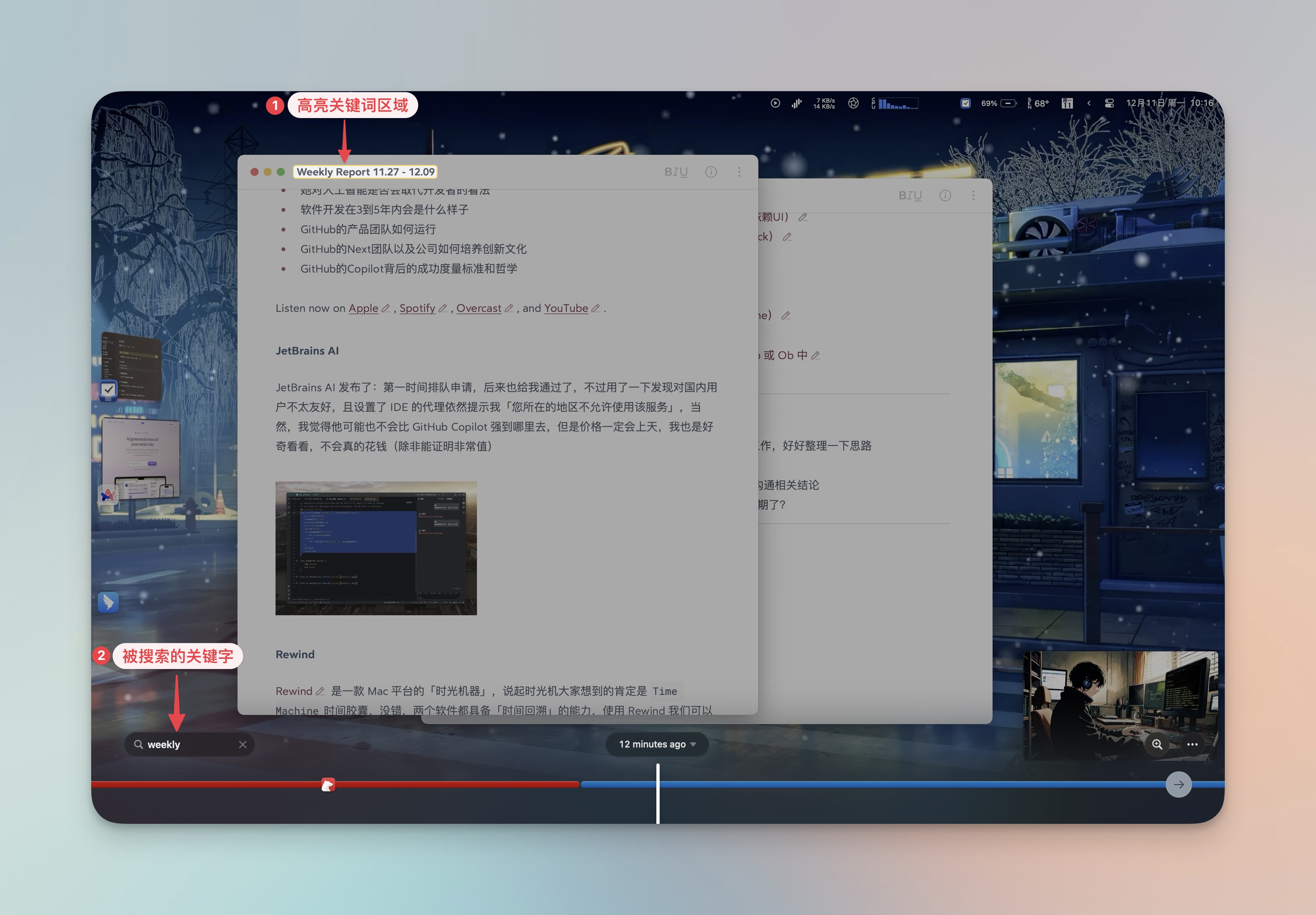Jump forward with the timeline arrow button
Screen dimensions: 1316x915
[1179, 784]
